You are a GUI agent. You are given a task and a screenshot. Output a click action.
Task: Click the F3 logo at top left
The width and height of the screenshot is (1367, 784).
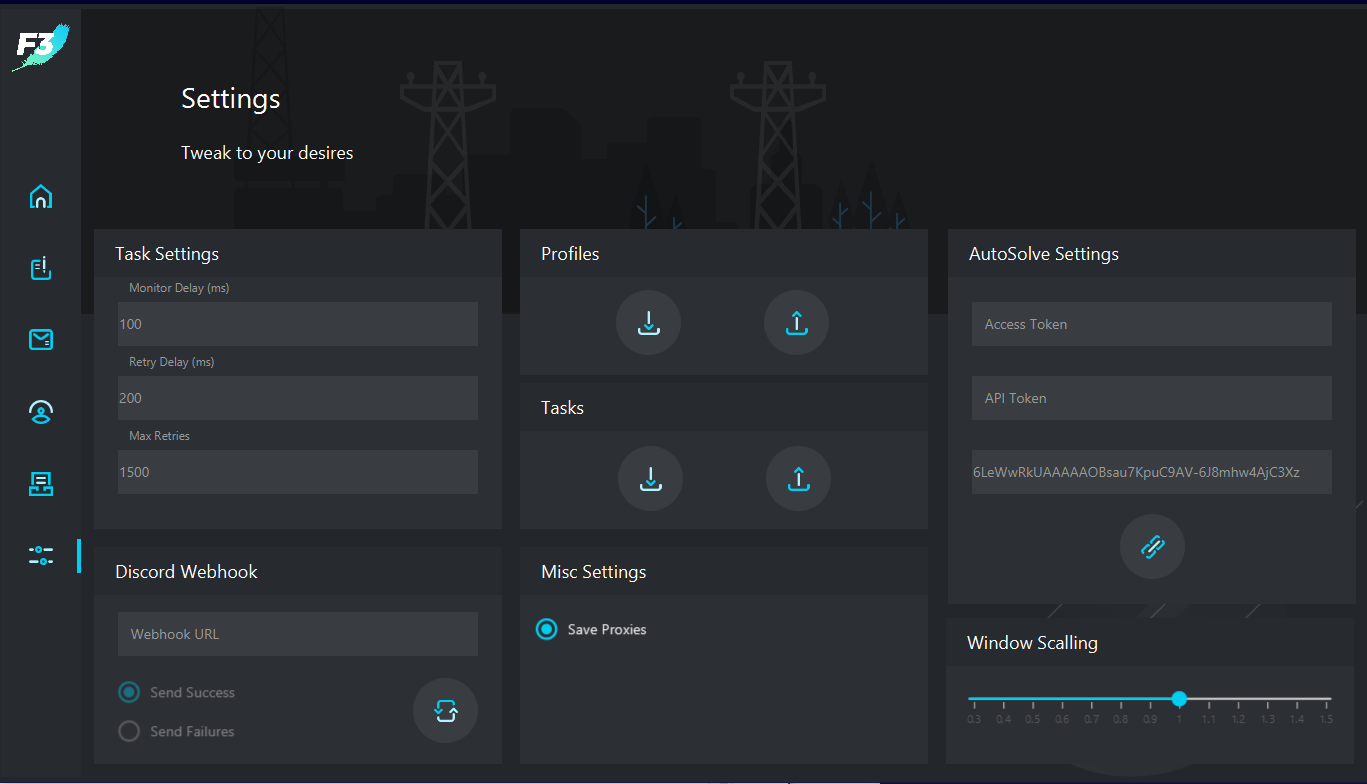coord(41,46)
